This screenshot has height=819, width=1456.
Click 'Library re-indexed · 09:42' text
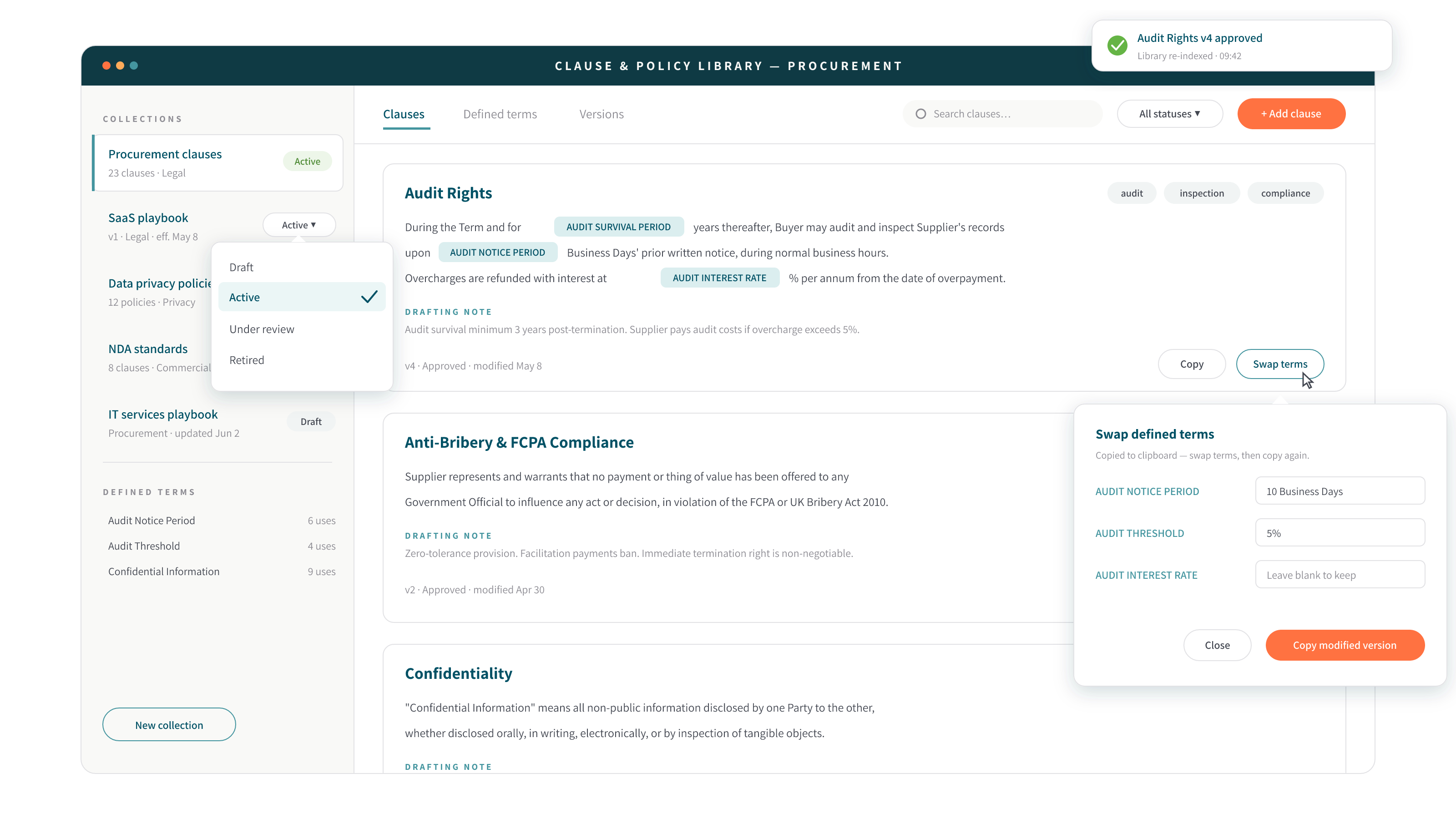[1189, 56]
